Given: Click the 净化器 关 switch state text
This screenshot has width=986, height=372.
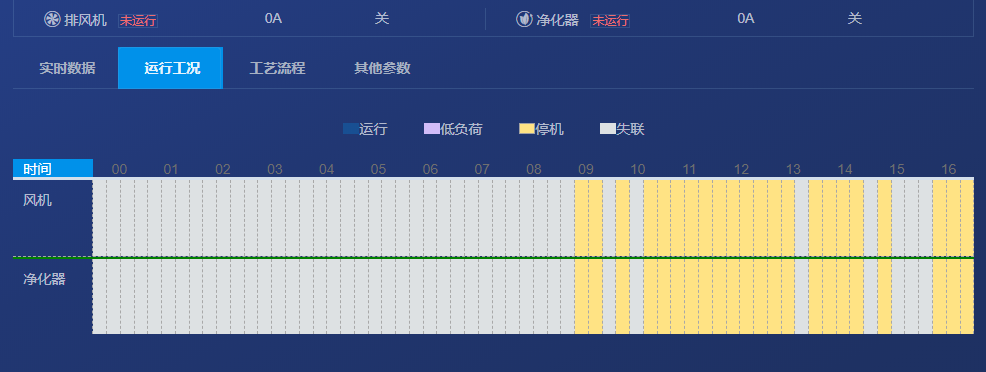Looking at the screenshot, I should pyautogui.click(x=855, y=19).
